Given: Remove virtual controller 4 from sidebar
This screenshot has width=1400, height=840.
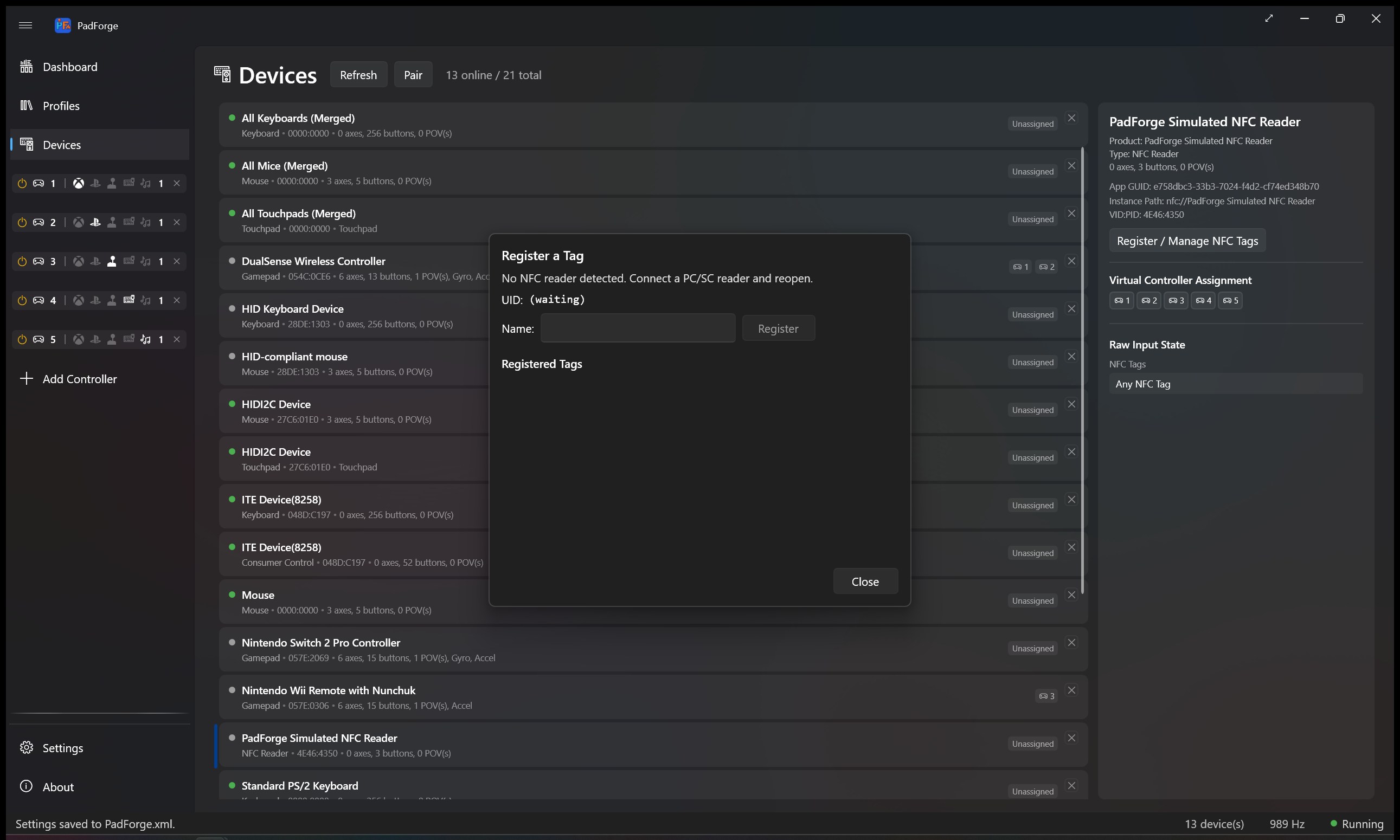Looking at the screenshot, I should click(x=177, y=301).
